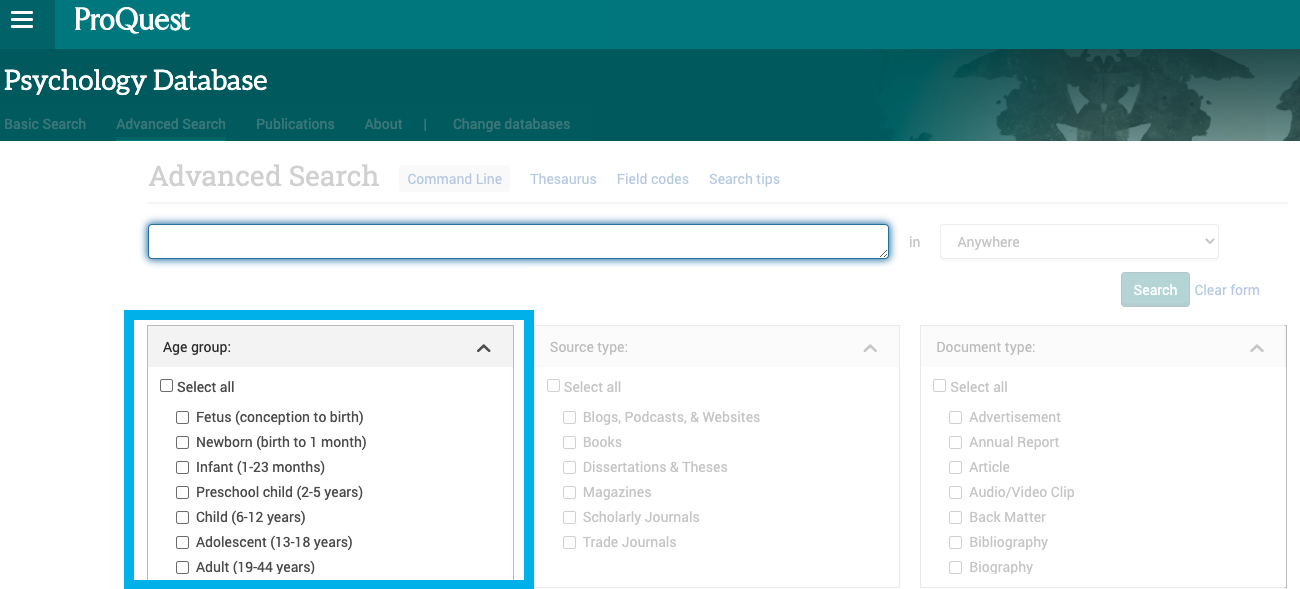Switch to the Publications tab
Image resolution: width=1300 pixels, height=589 pixels.
(x=295, y=124)
